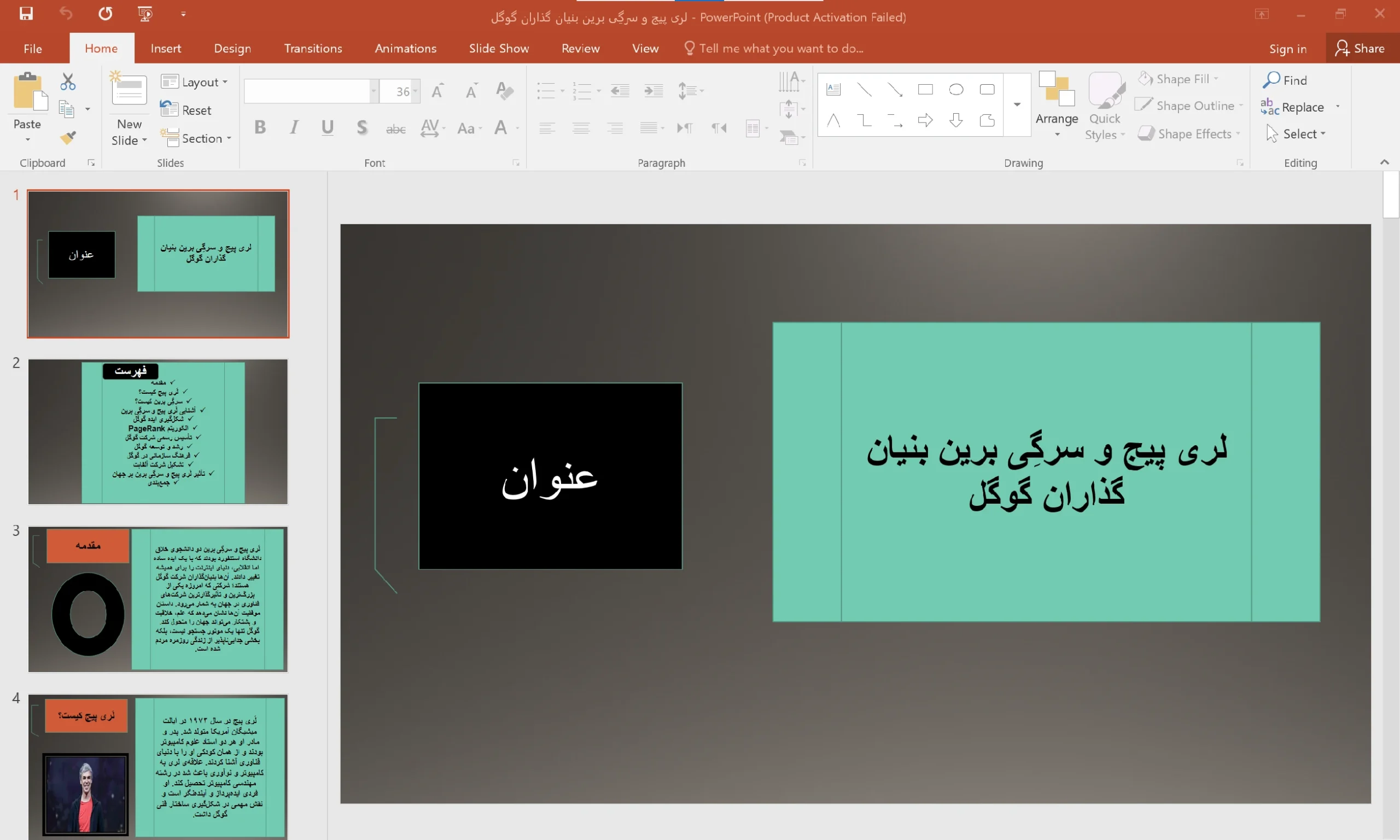Insert a text box from the shapes gallery

click(833, 89)
